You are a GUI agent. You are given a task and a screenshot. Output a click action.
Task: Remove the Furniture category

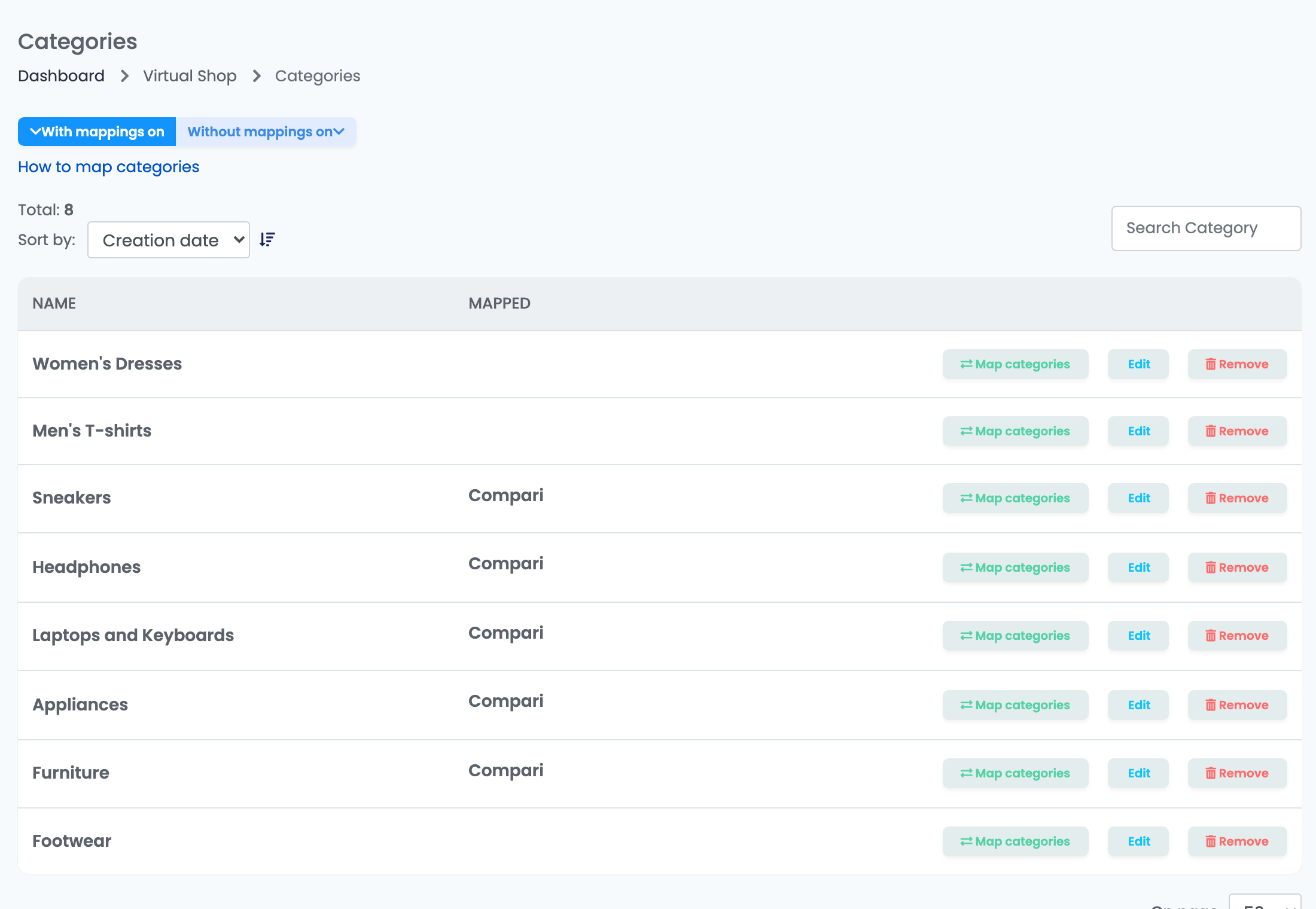(1237, 773)
